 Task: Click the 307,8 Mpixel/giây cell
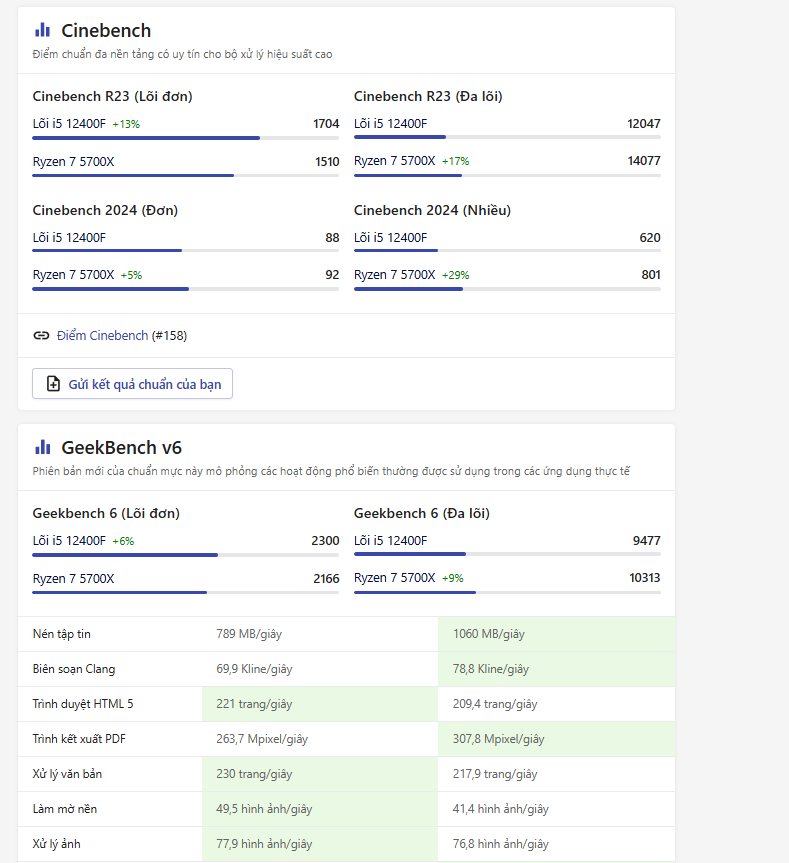[556, 739]
